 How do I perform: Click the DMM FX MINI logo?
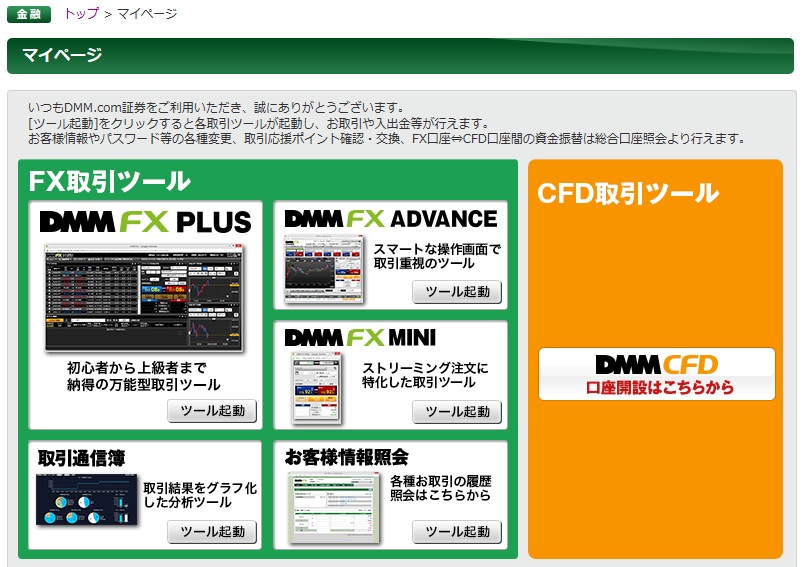tap(360, 338)
